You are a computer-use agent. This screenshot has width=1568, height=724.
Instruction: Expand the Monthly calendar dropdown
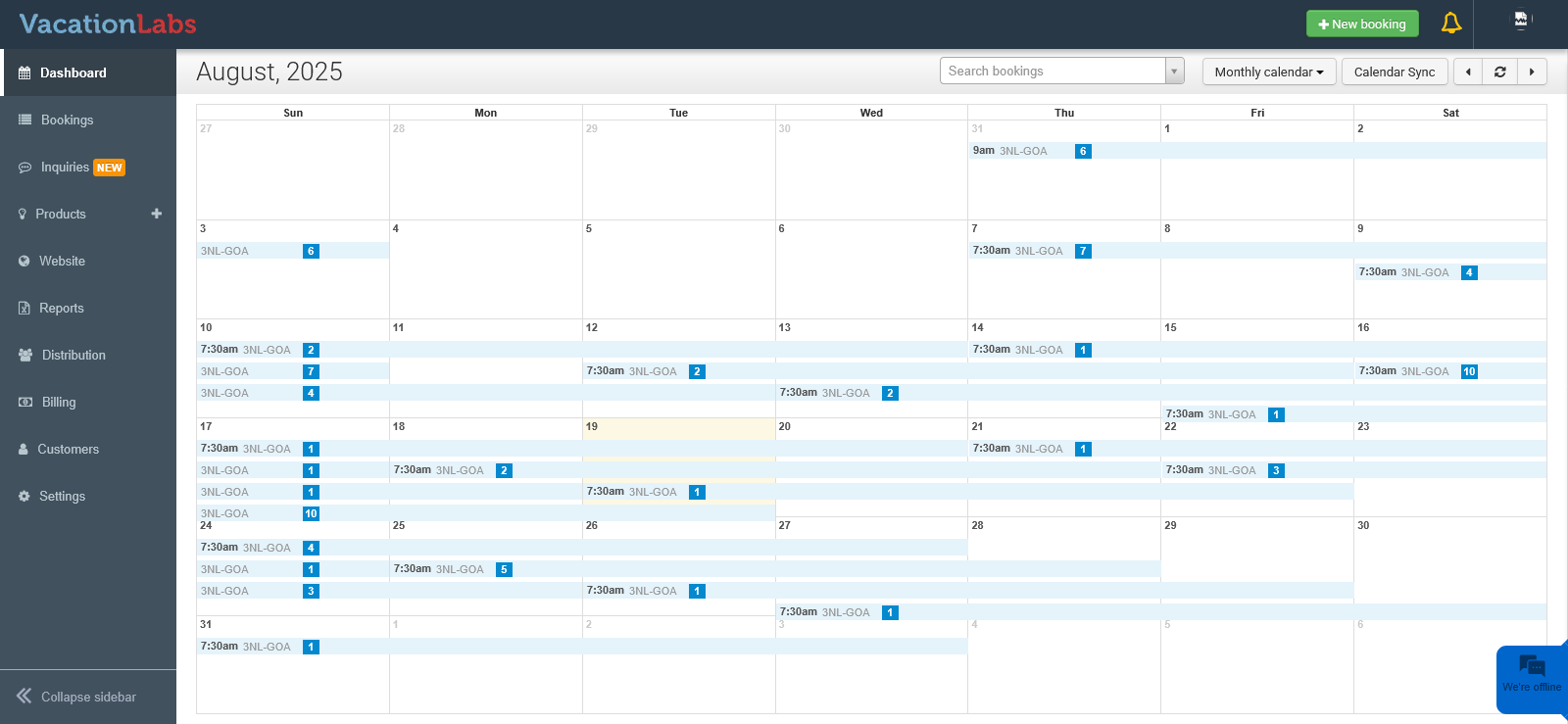[1268, 72]
